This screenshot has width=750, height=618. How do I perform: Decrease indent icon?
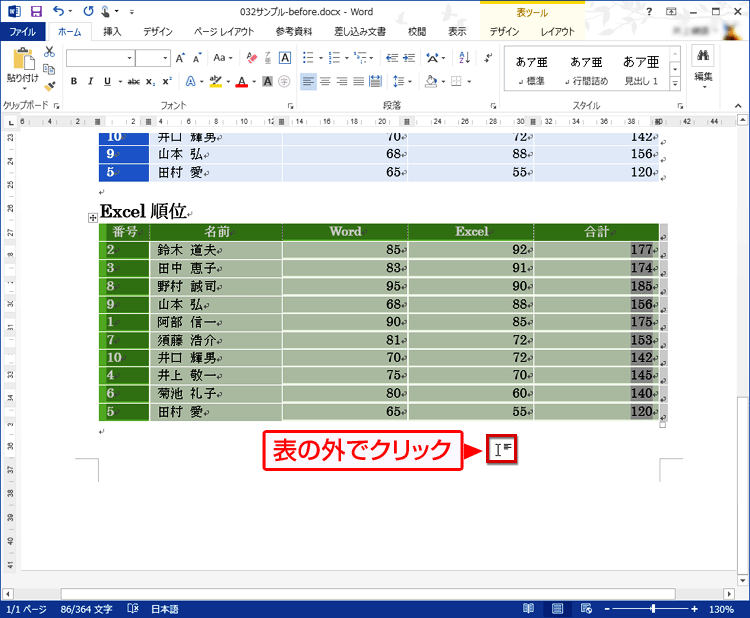tap(392, 58)
